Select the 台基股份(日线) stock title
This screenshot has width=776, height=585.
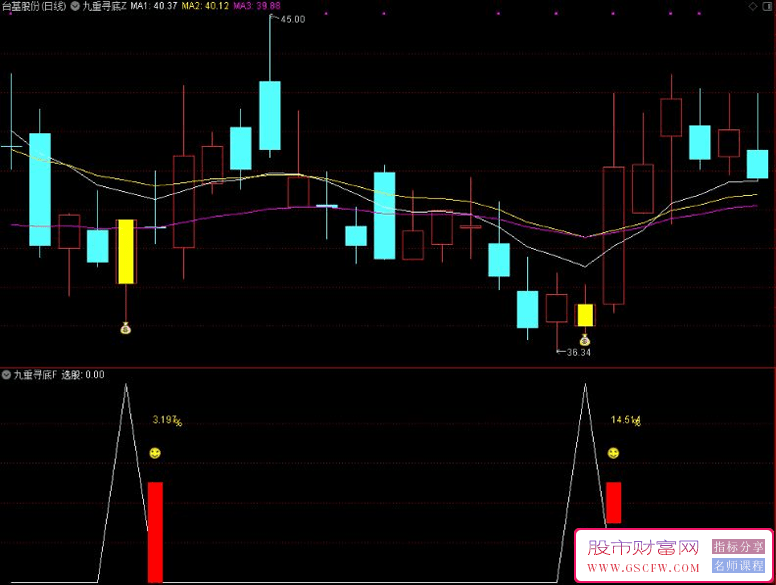point(34,6)
